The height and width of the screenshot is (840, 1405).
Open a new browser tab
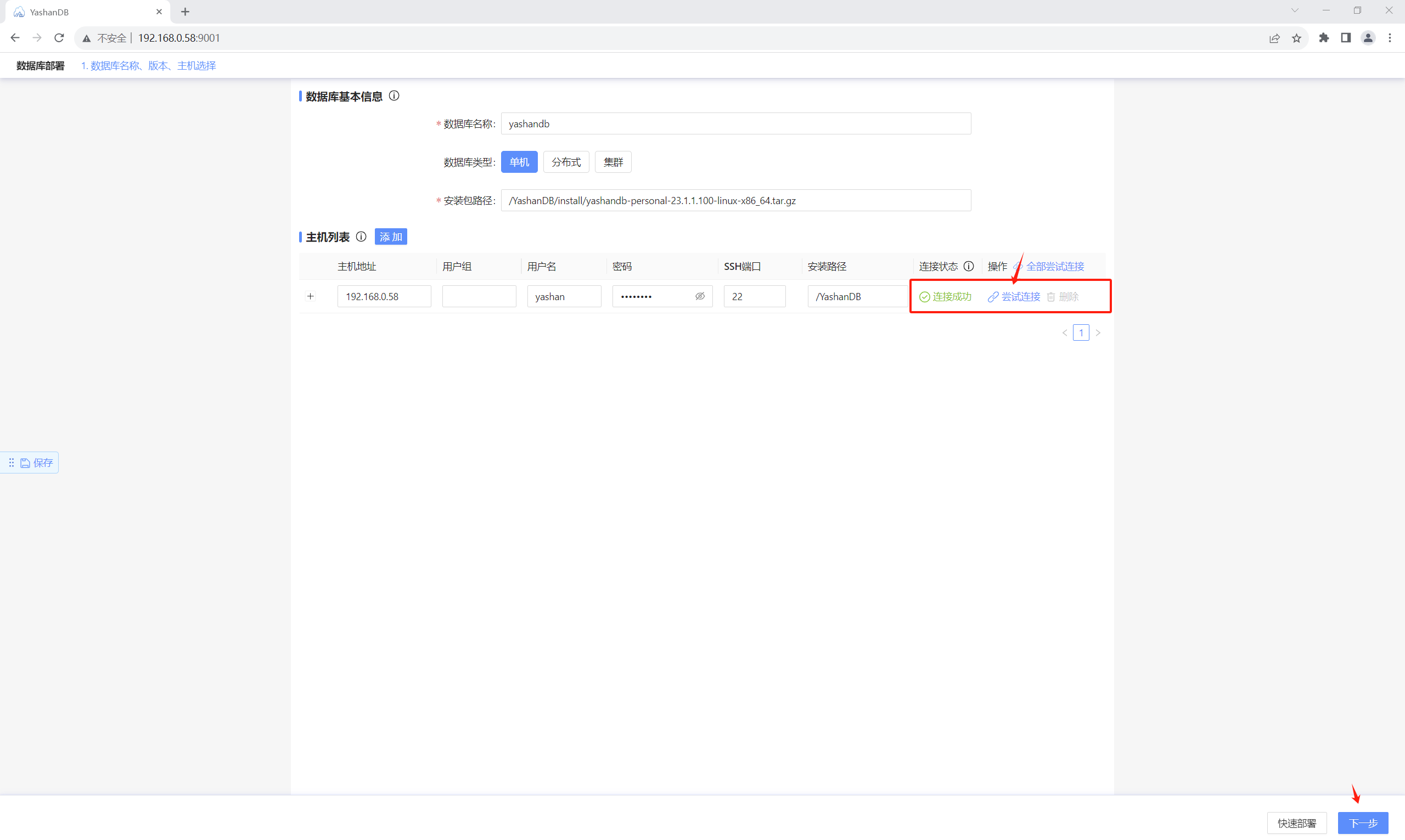point(185,12)
